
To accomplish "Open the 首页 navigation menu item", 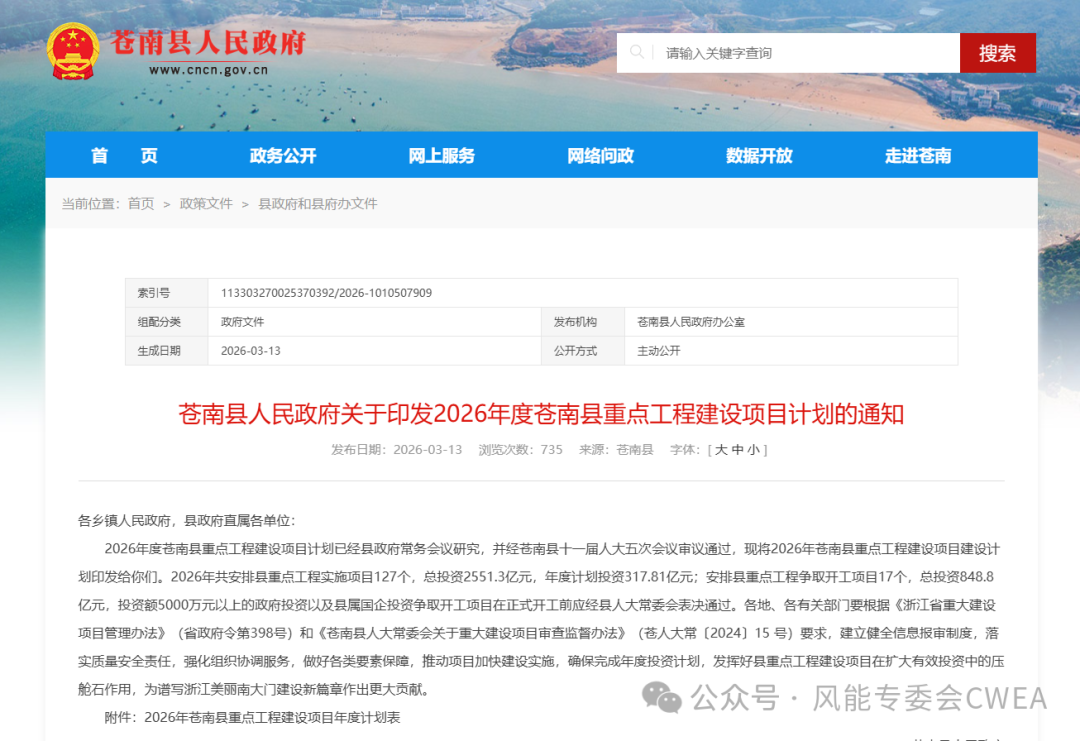I will (x=124, y=156).
